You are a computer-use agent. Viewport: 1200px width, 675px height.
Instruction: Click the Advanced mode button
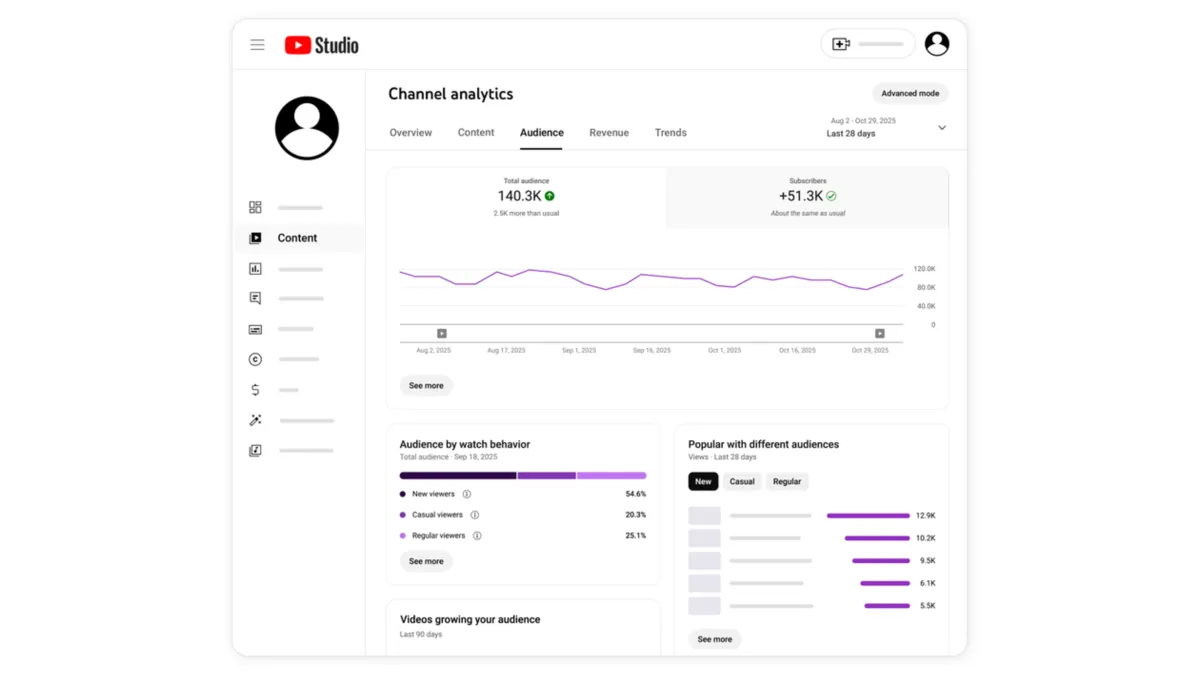(x=909, y=93)
